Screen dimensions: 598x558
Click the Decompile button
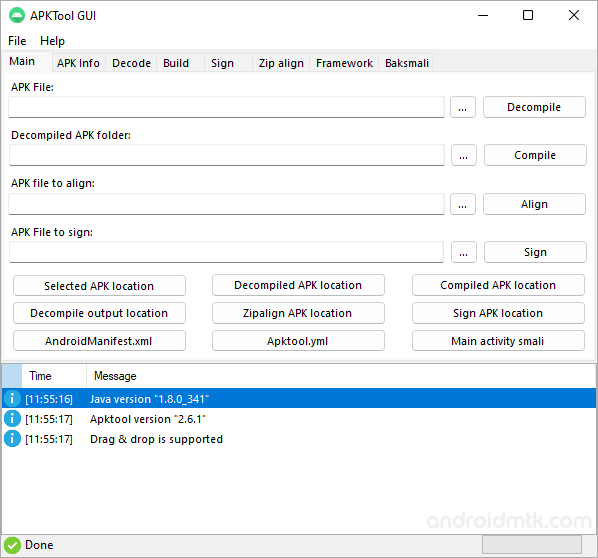pos(534,107)
